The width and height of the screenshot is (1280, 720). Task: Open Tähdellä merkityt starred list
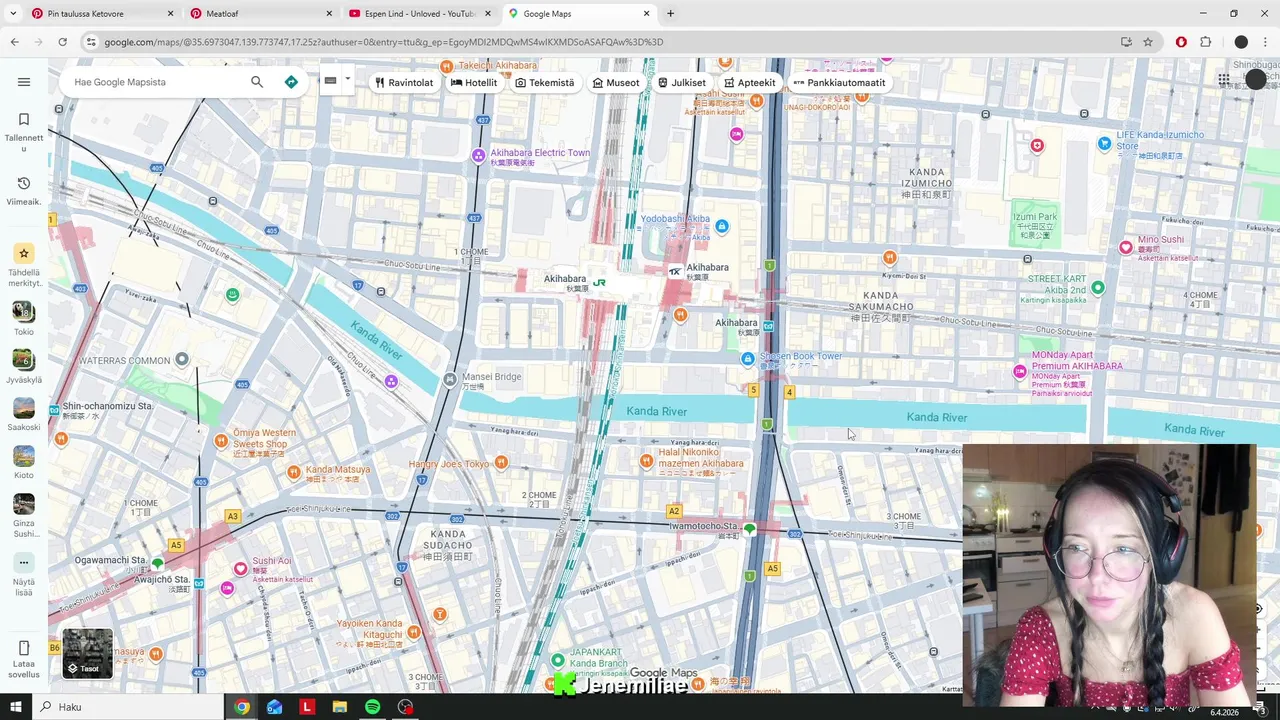(x=24, y=265)
